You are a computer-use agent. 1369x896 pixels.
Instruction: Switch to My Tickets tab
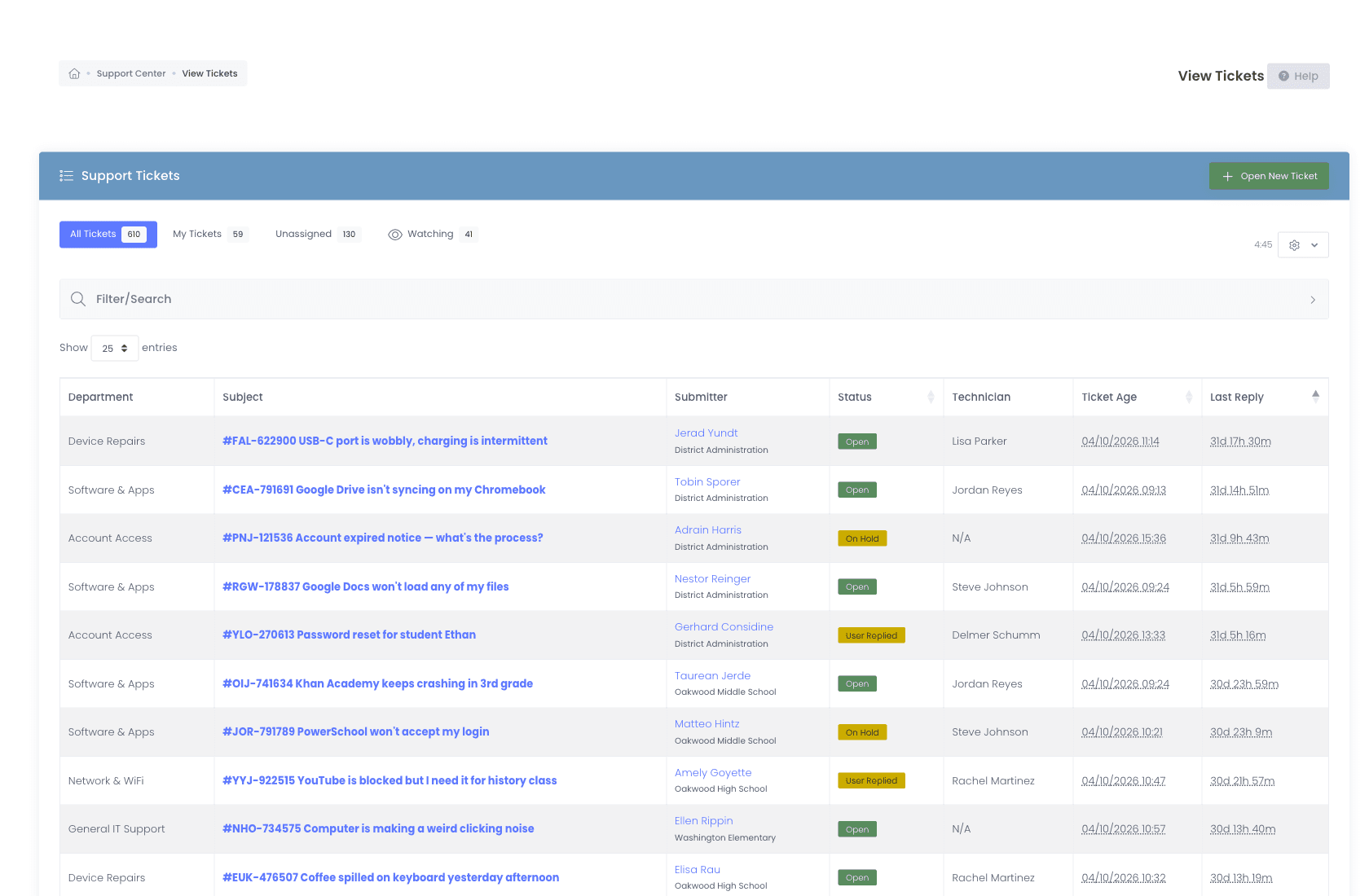[209, 235]
